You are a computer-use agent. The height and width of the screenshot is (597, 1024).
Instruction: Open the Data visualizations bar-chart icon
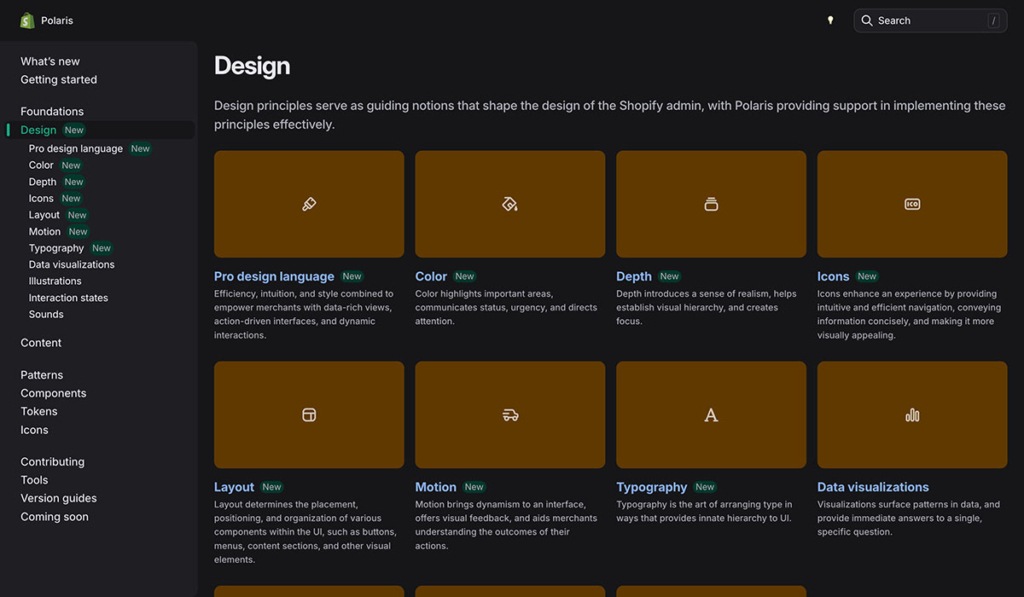click(912, 414)
